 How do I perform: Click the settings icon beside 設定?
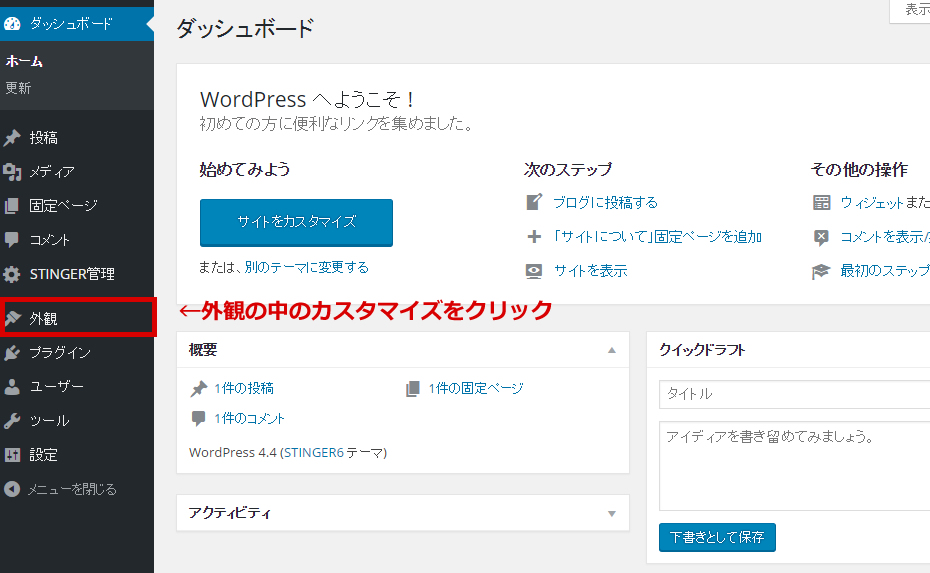pyautogui.click(x=12, y=455)
